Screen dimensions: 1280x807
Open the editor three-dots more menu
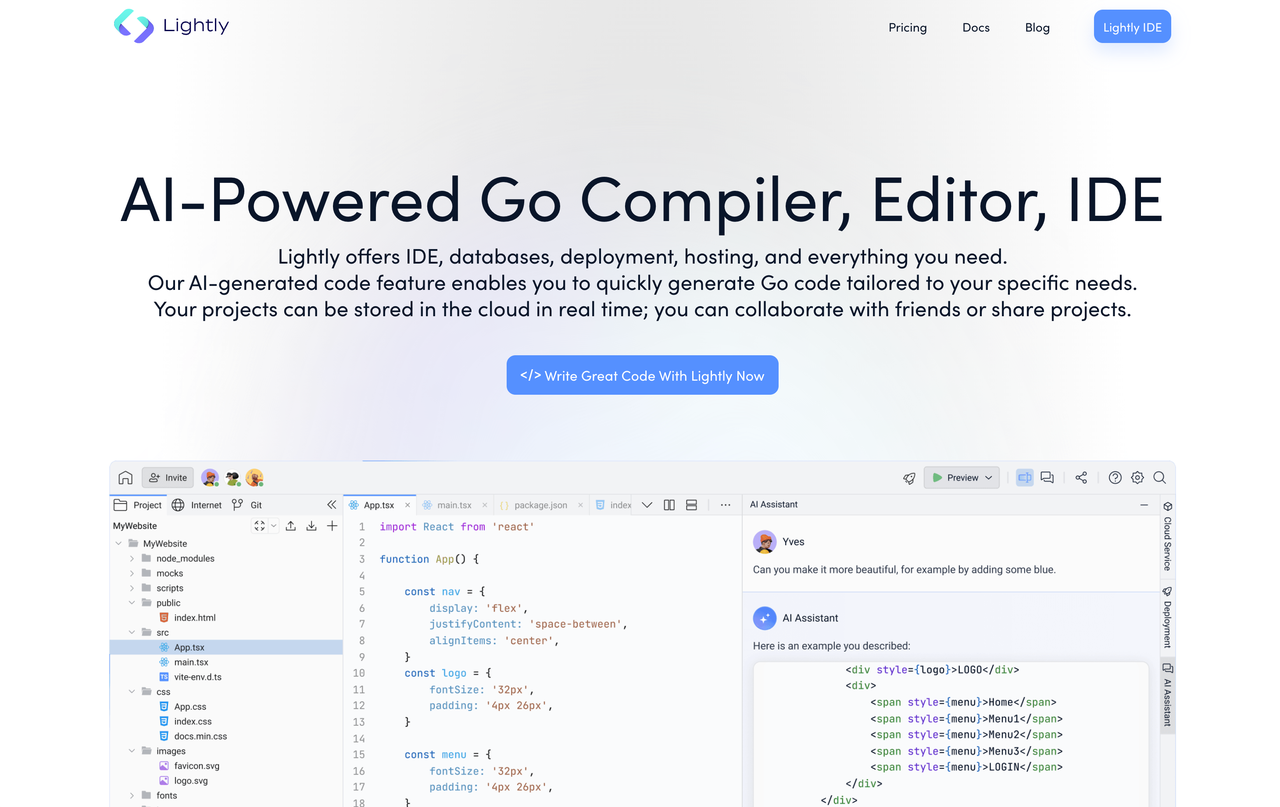tap(726, 505)
